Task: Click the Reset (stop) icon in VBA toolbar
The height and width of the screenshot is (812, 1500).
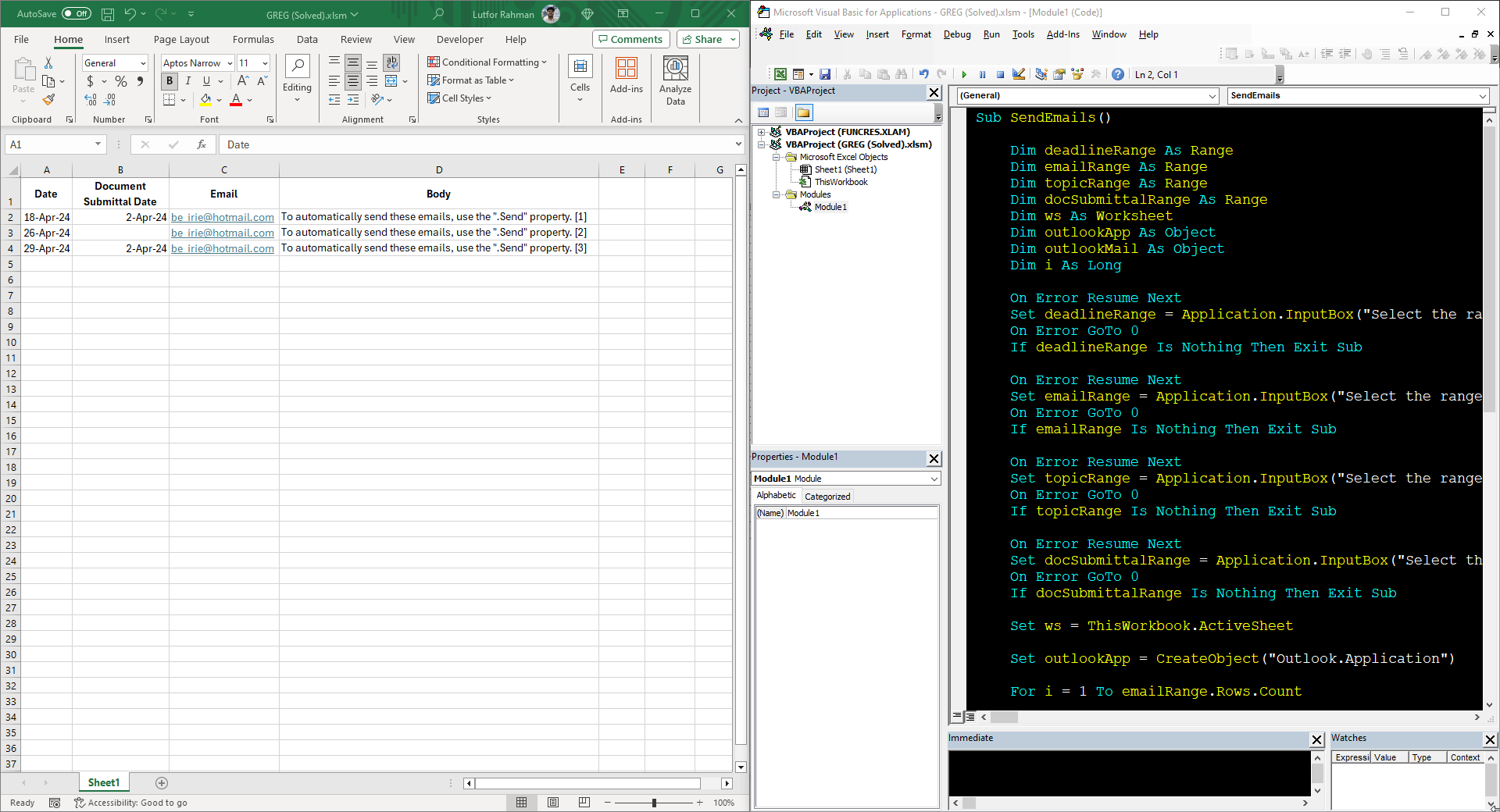Action: [1000, 74]
